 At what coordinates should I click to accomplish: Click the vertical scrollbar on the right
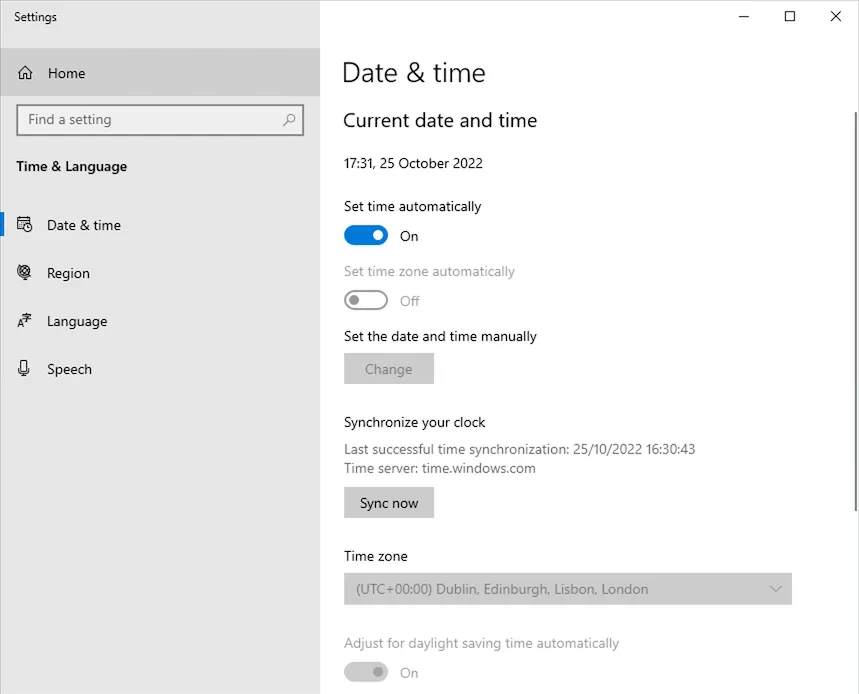pyautogui.click(x=856, y=311)
